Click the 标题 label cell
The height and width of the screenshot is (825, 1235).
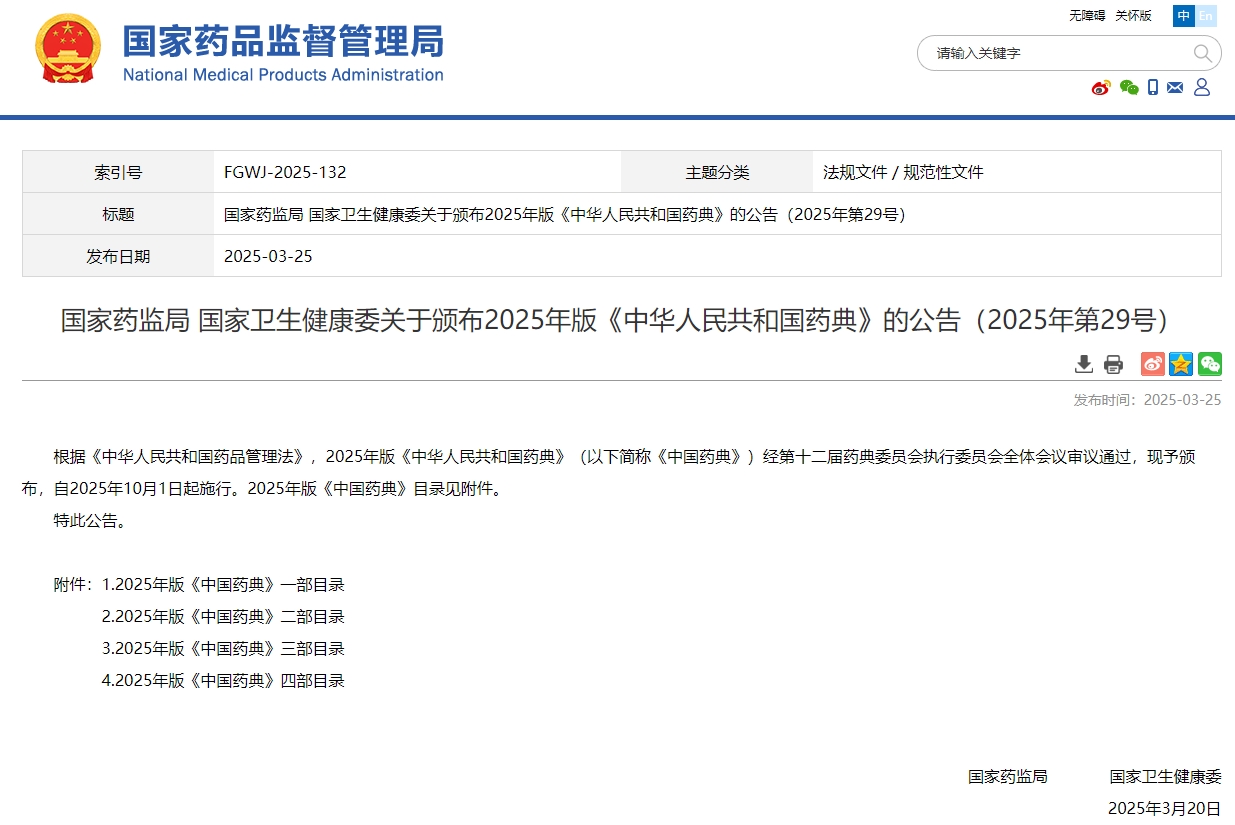point(118,214)
